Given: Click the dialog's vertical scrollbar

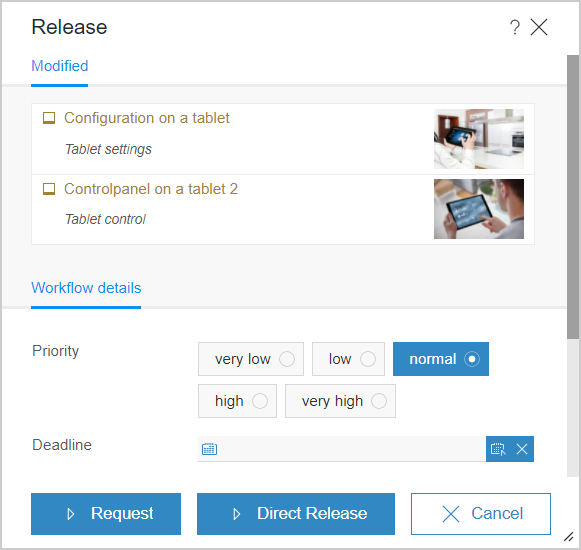Looking at the screenshot, I should (x=573, y=196).
